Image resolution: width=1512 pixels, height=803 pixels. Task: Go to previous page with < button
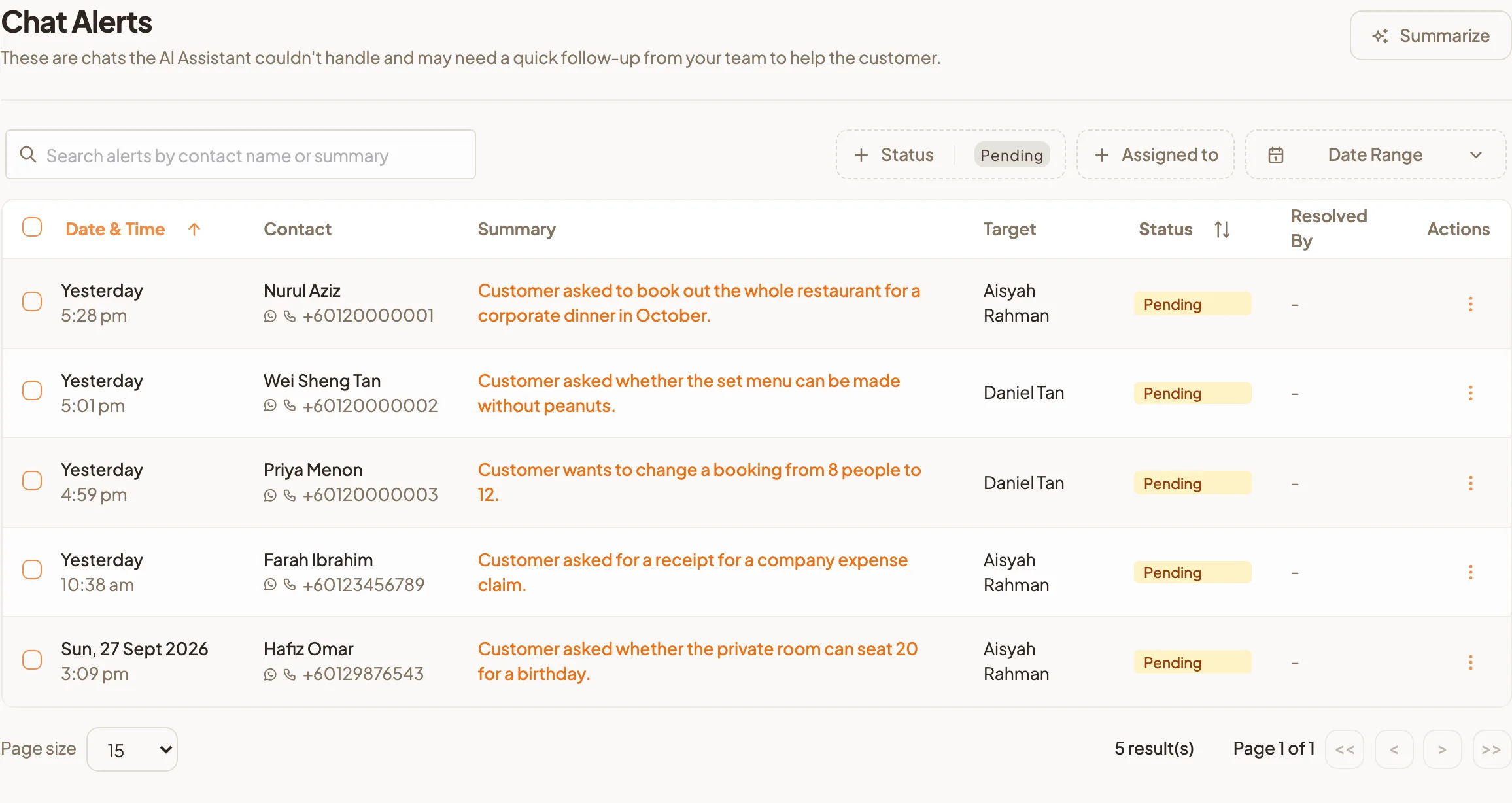coord(1394,749)
